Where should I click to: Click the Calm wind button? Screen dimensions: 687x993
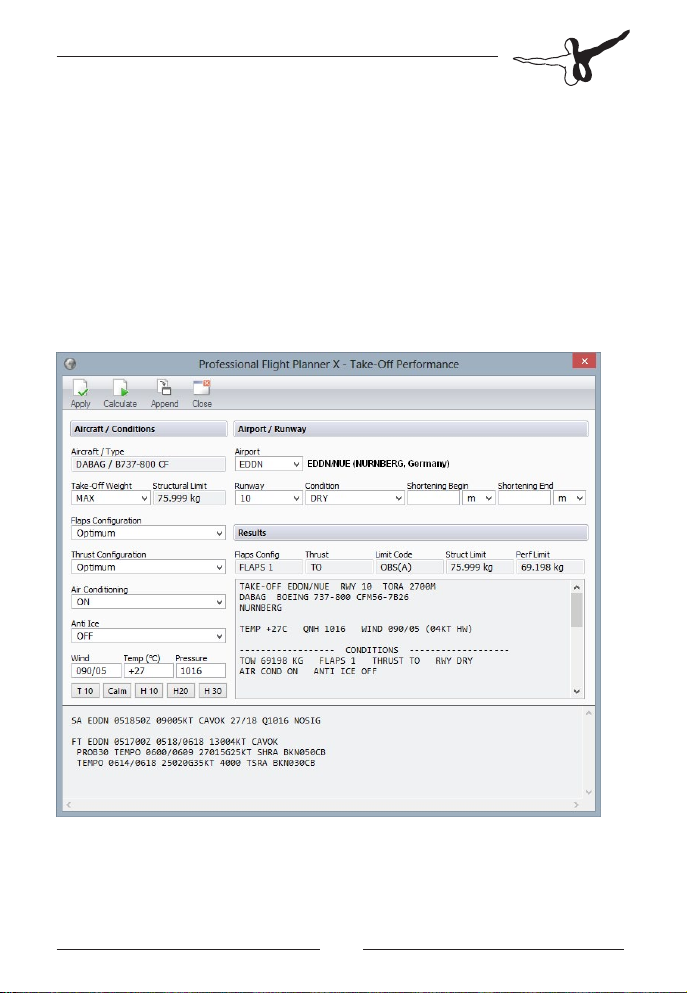point(117,691)
